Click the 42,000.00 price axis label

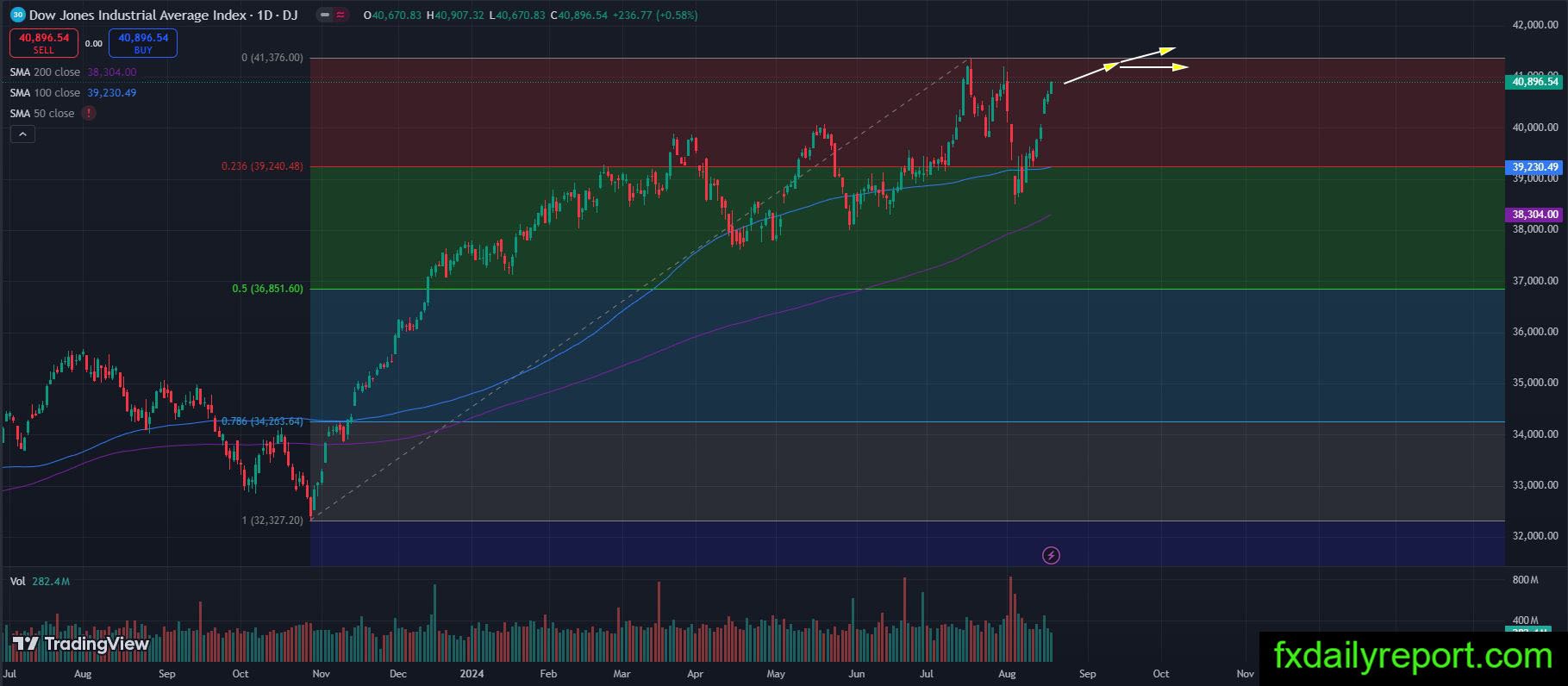click(x=1535, y=25)
